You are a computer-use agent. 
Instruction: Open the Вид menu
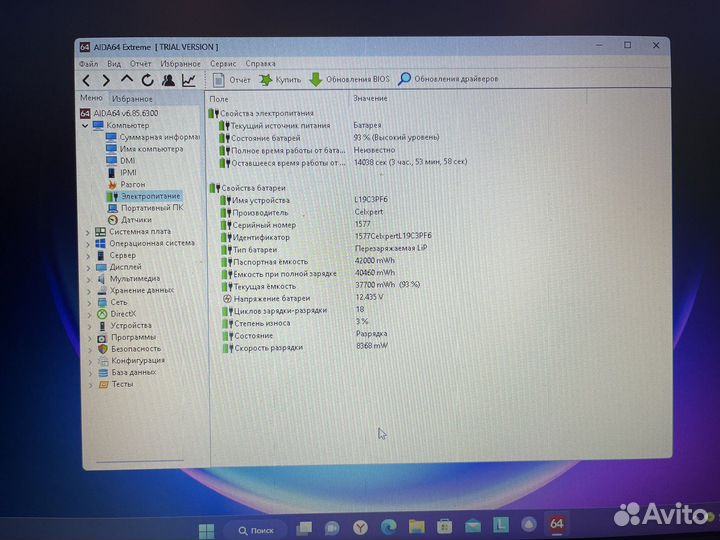click(x=114, y=64)
